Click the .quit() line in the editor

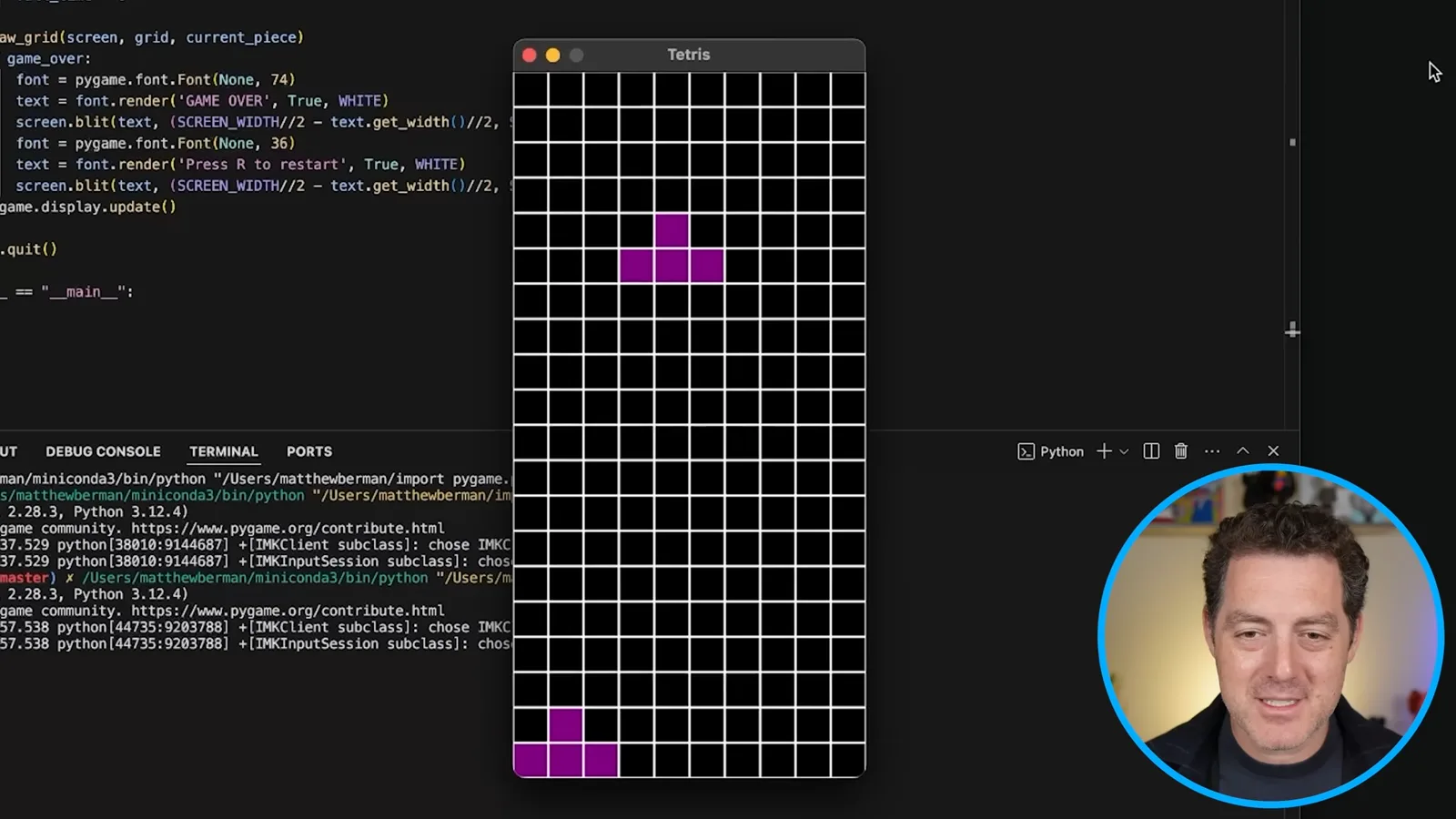(x=29, y=249)
